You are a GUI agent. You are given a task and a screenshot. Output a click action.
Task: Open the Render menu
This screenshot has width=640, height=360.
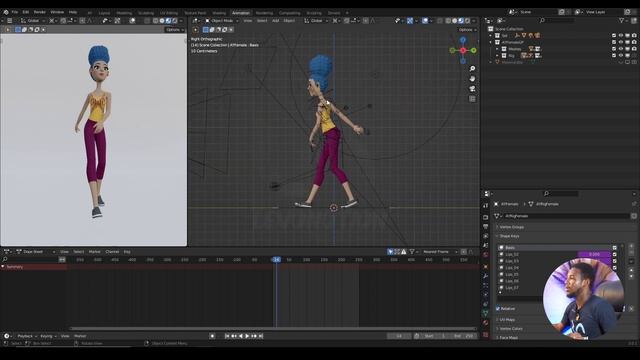pyautogui.click(x=40, y=12)
